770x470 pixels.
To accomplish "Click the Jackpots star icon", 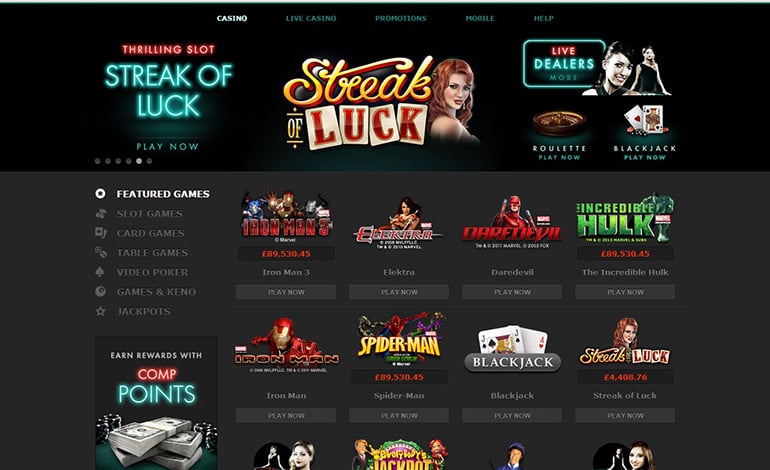I will tap(100, 311).
